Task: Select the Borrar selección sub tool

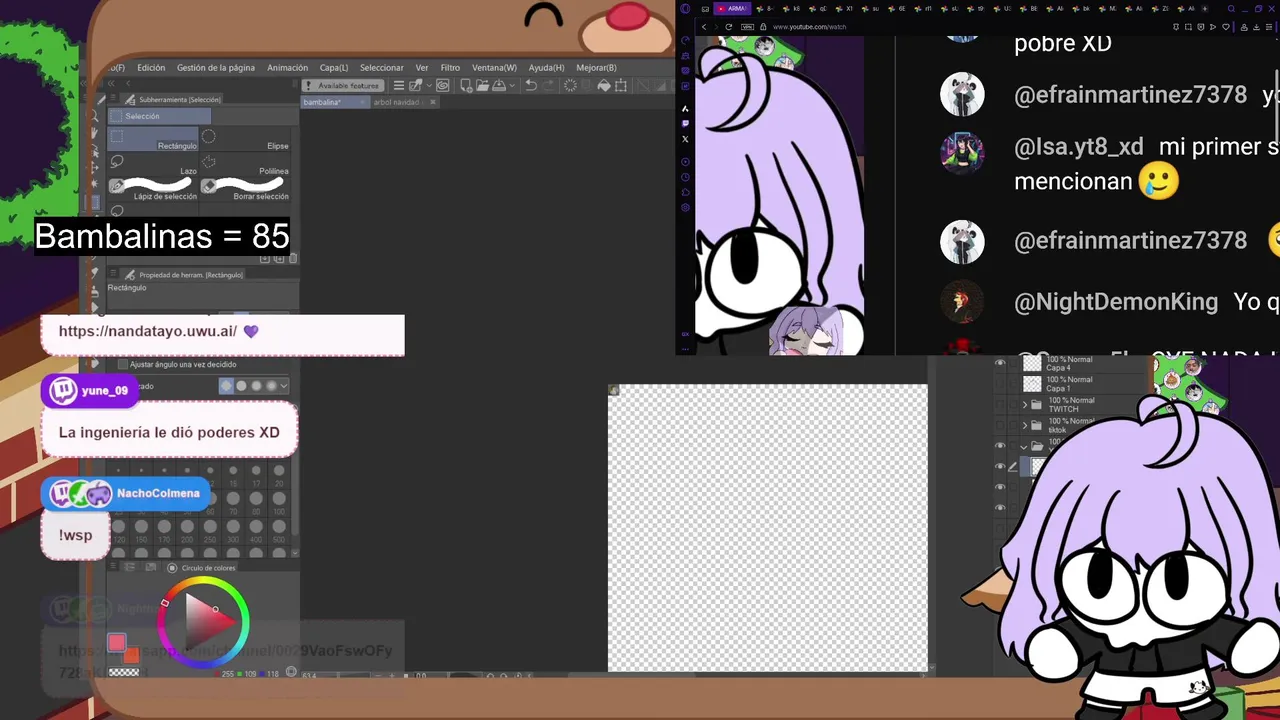Action: [246, 190]
